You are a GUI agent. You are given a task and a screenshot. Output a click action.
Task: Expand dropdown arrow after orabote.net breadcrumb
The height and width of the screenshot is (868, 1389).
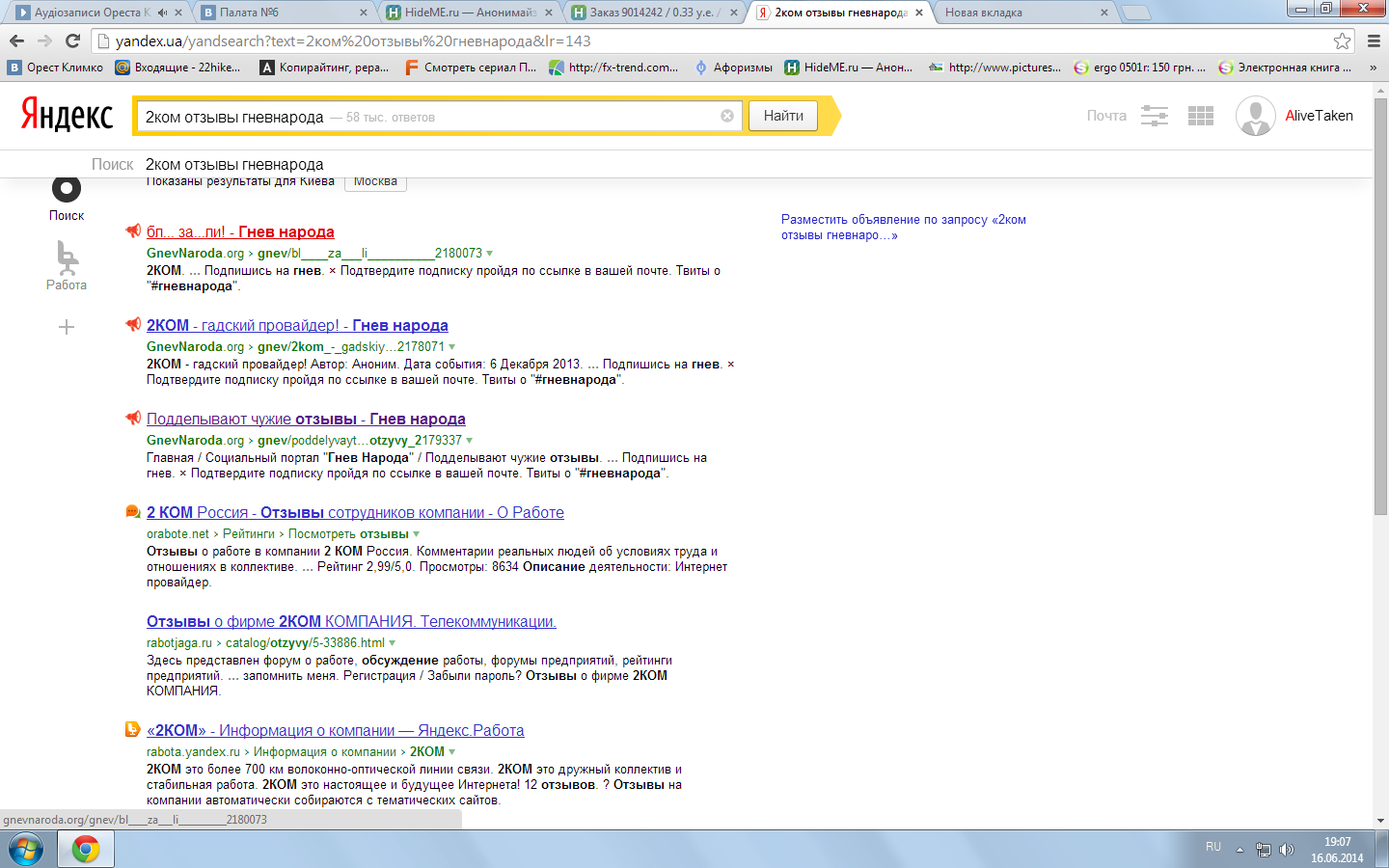tap(417, 534)
